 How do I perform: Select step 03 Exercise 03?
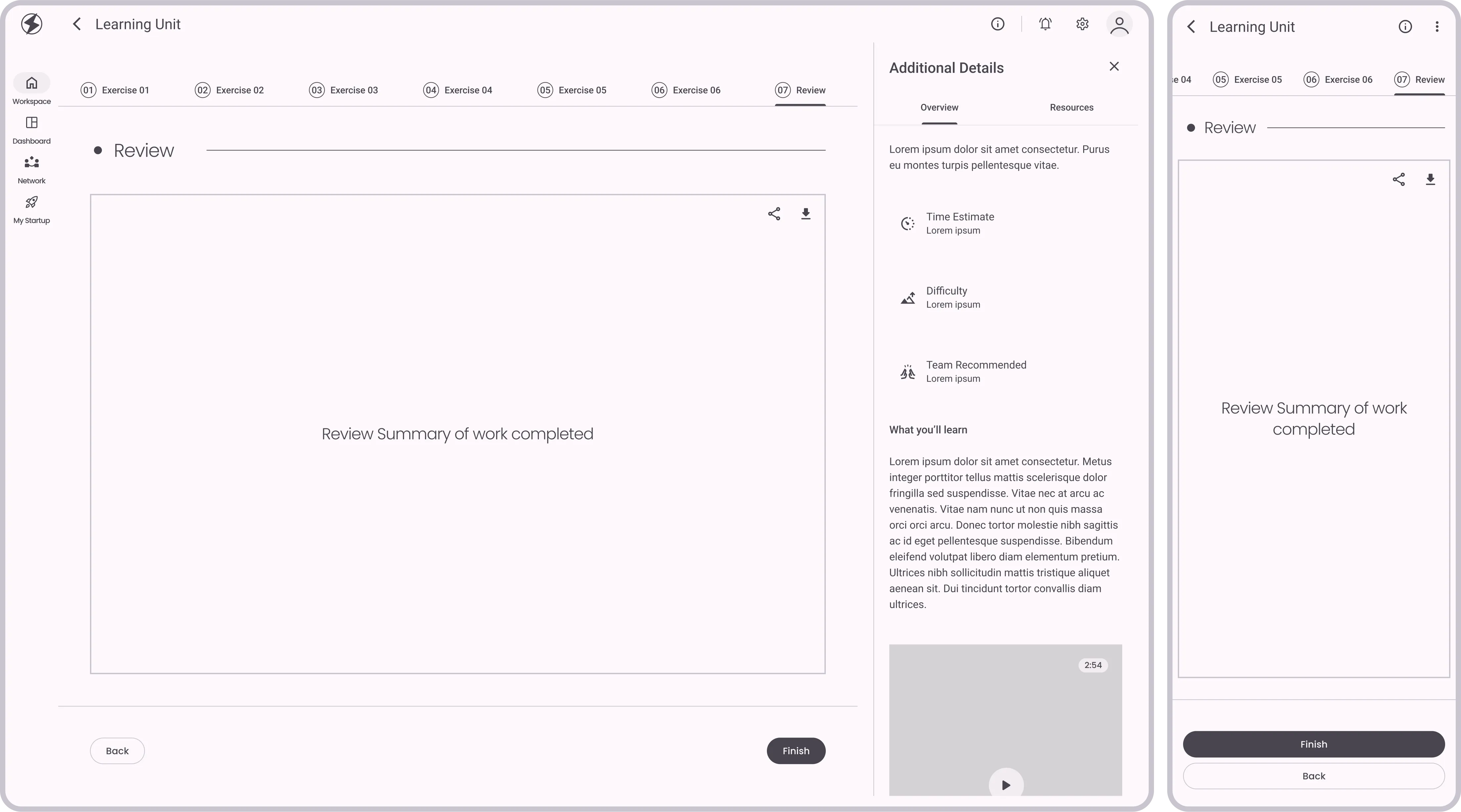(343, 90)
